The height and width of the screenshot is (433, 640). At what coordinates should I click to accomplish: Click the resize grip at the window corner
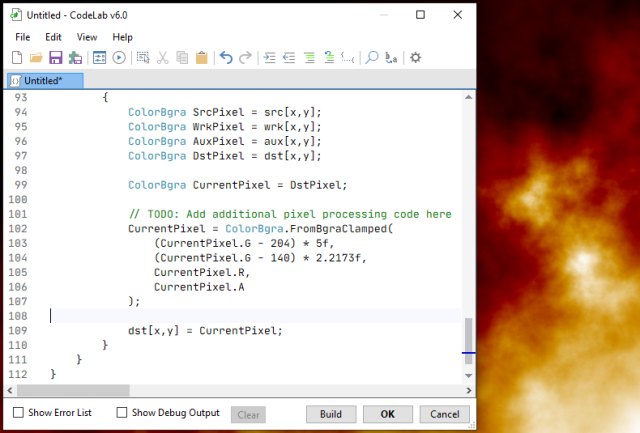(x=471, y=425)
